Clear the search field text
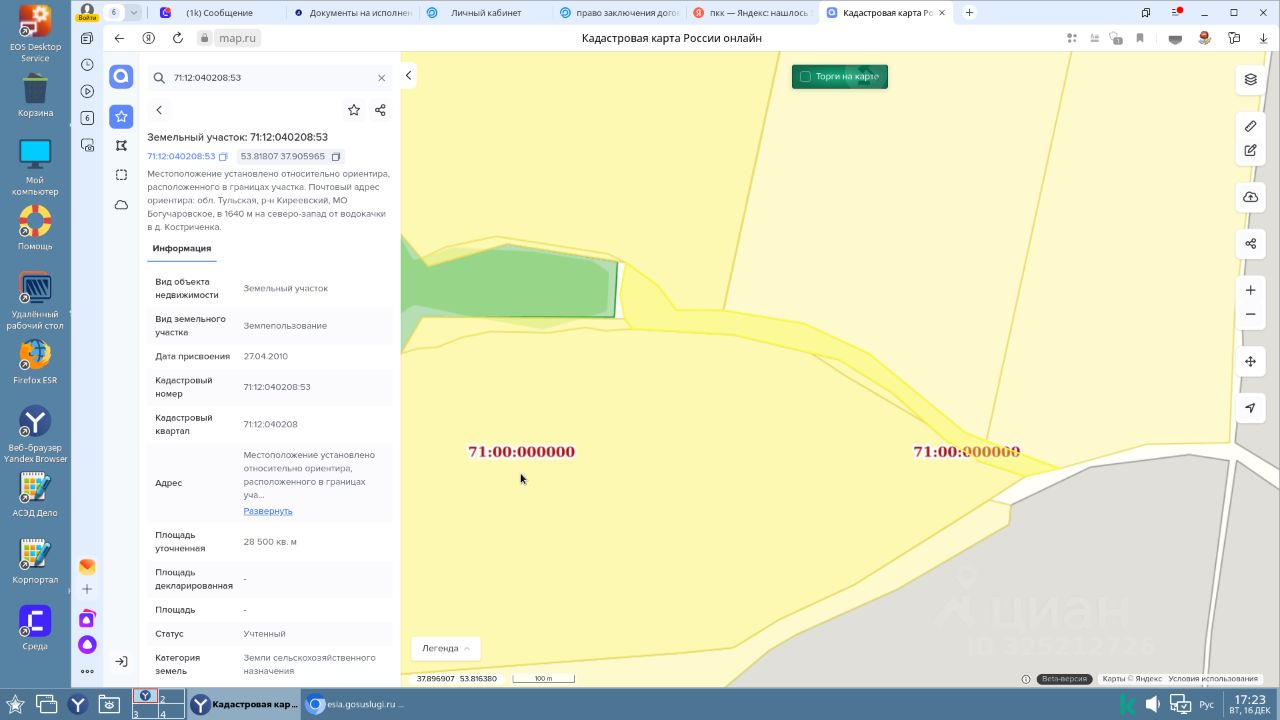This screenshot has width=1280, height=720. point(381,77)
